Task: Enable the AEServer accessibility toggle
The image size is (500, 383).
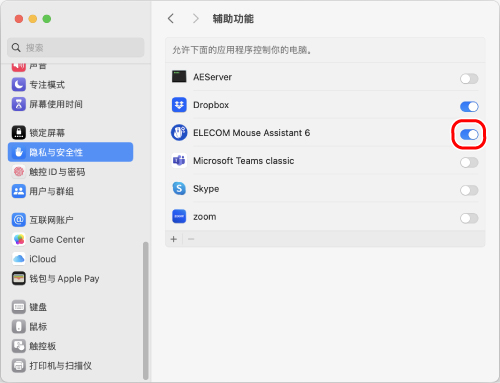Action: click(469, 79)
